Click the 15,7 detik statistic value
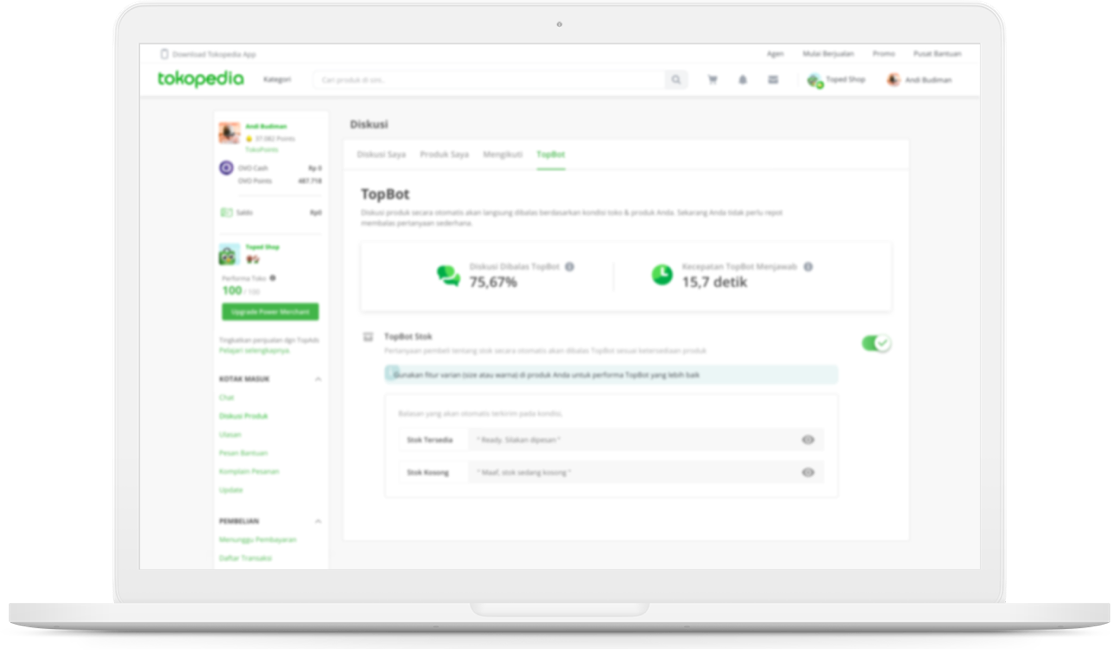 [x=714, y=282]
